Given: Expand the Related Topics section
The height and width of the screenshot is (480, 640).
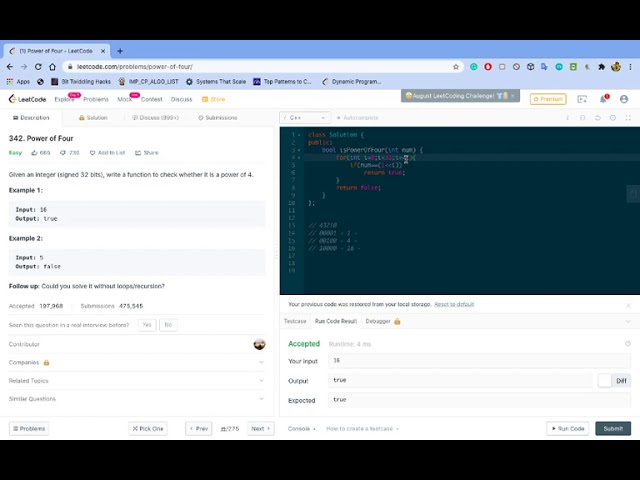Looking at the screenshot, I should click(x=137, y=380).
